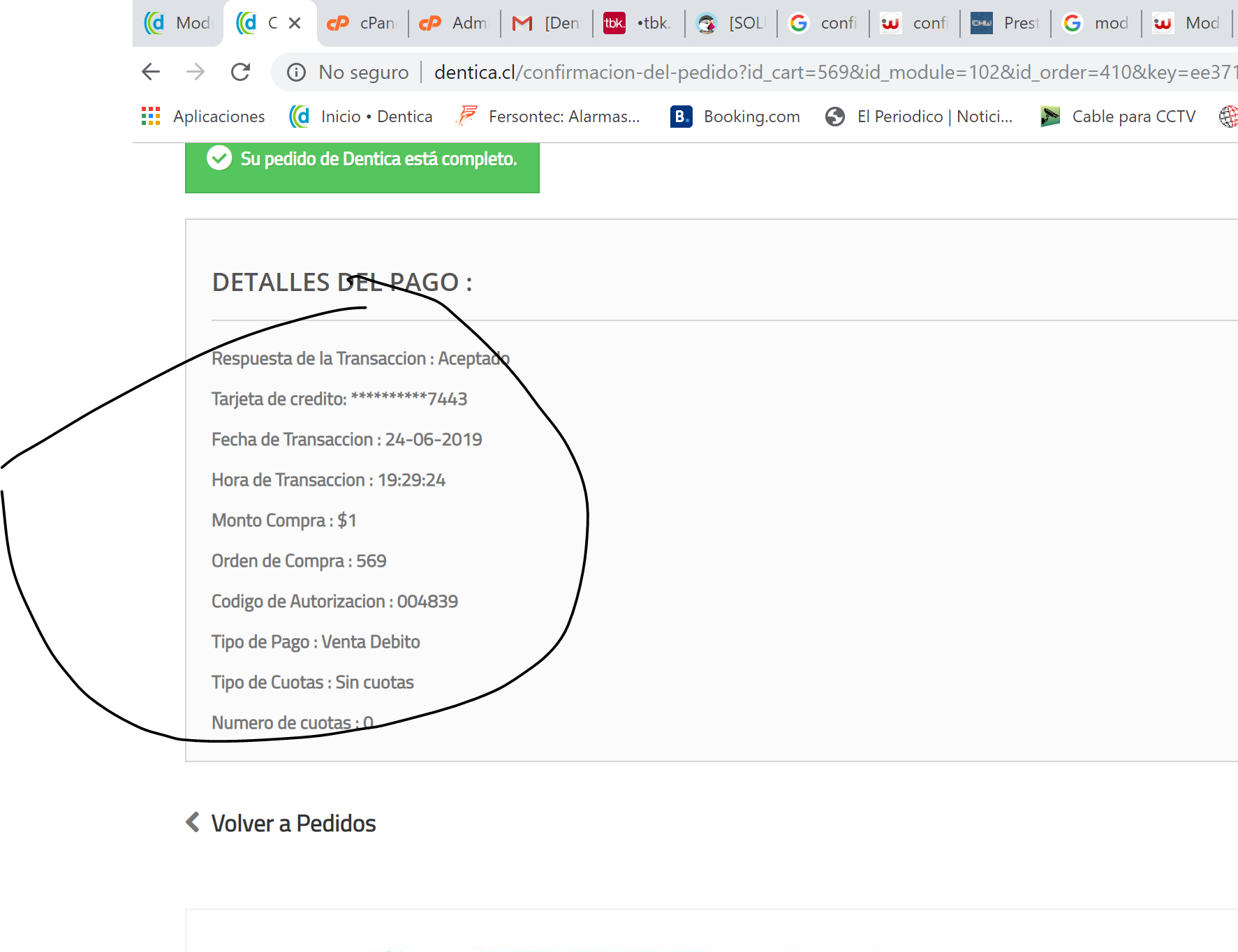Open the Booking.com bookmark
1238x952 pixels.
point(735,117)
